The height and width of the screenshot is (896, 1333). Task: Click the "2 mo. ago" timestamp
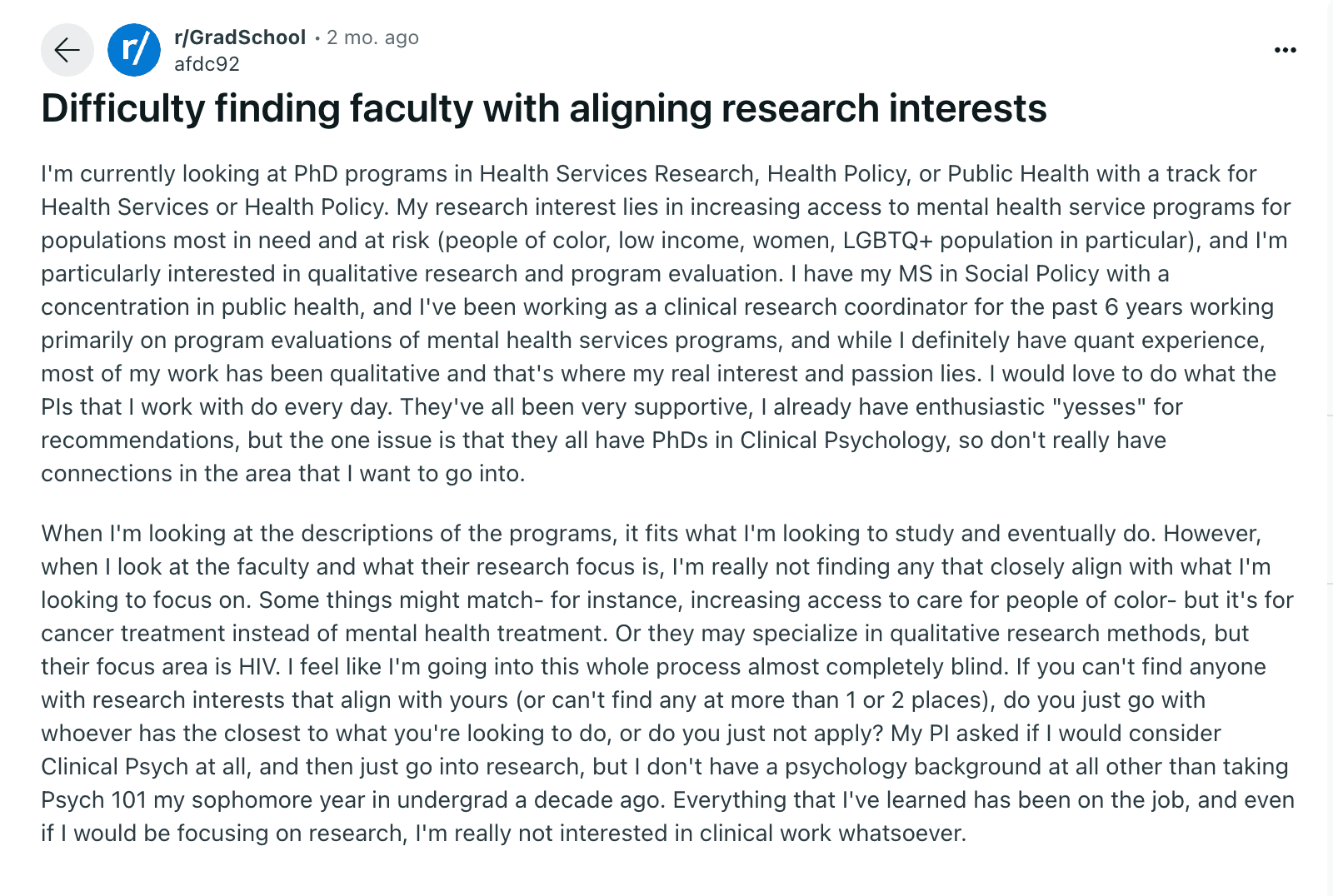pos(372,37)
